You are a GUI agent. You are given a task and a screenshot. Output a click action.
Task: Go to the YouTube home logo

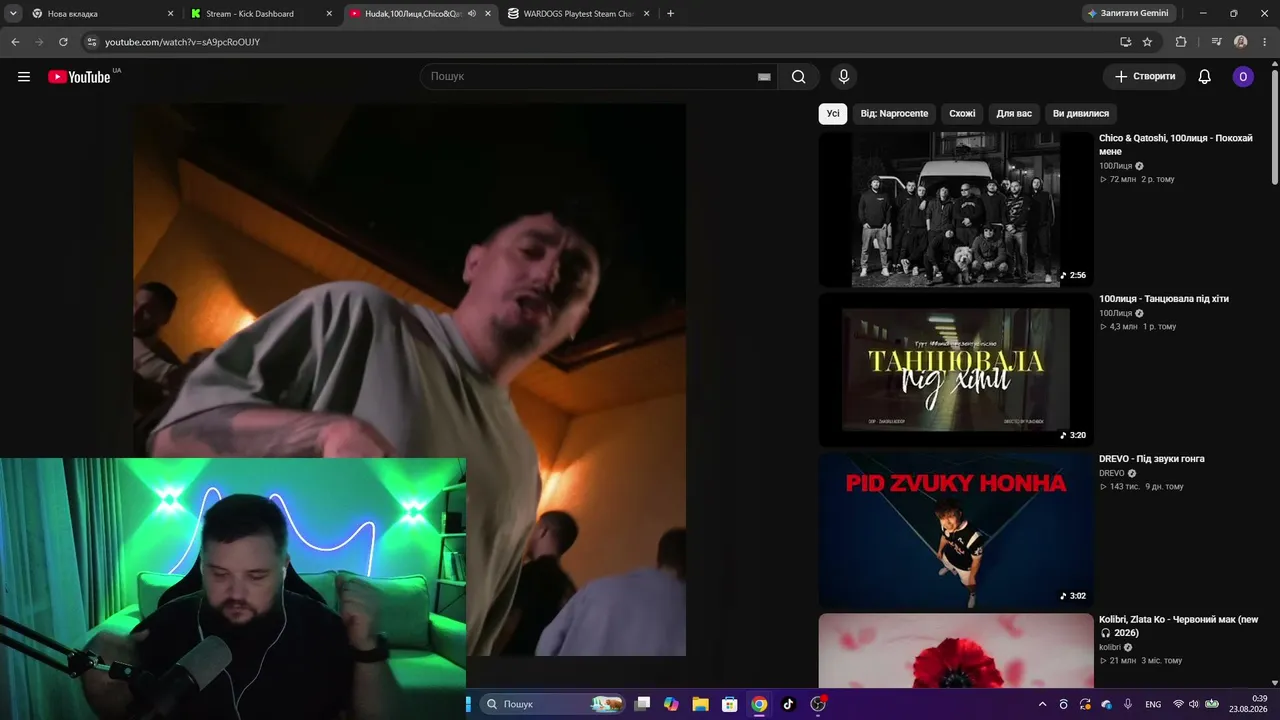[79, 77]
